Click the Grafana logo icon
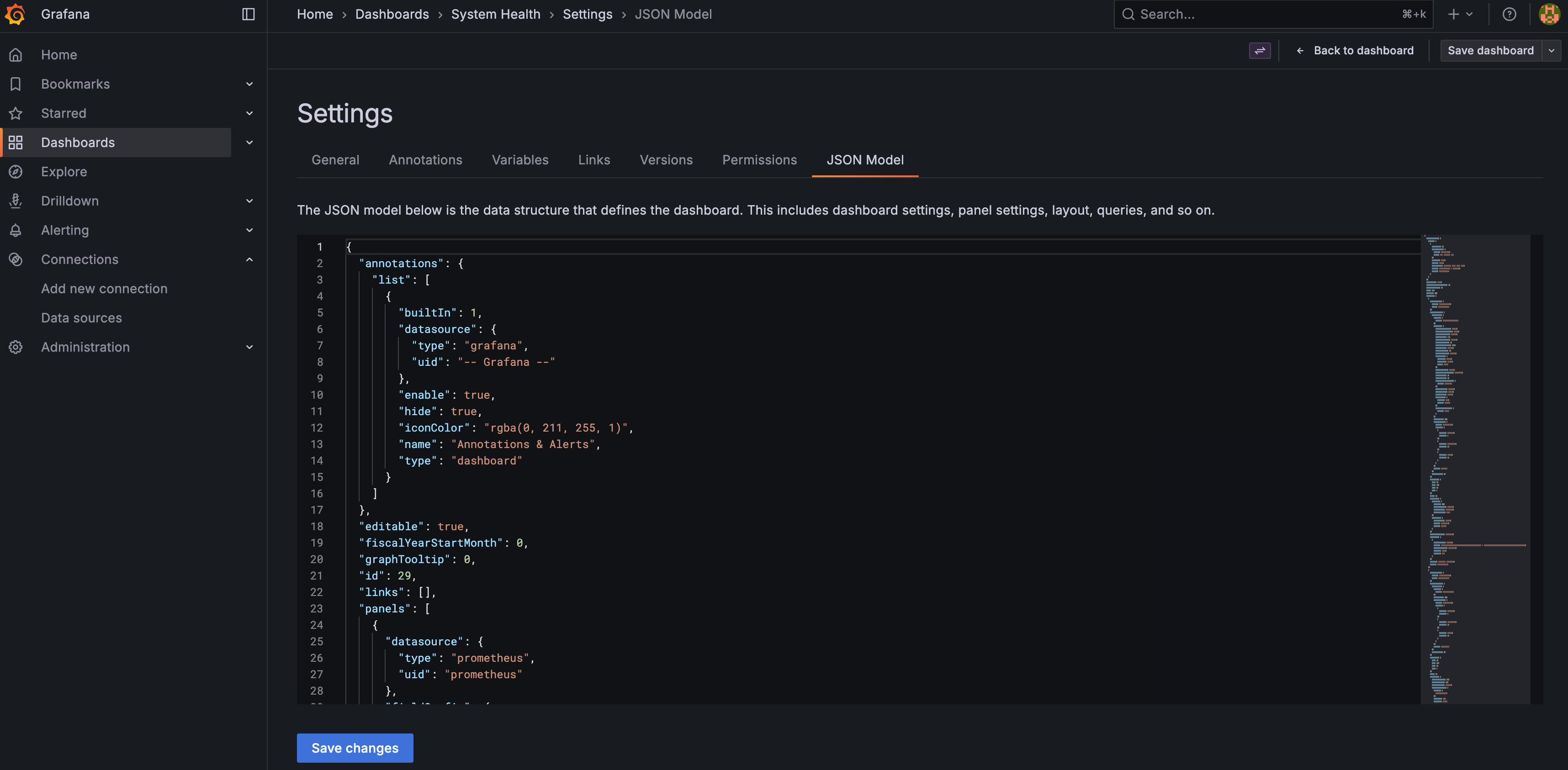Viewport: 1568px width, 770px height. (x=15, y=14)
